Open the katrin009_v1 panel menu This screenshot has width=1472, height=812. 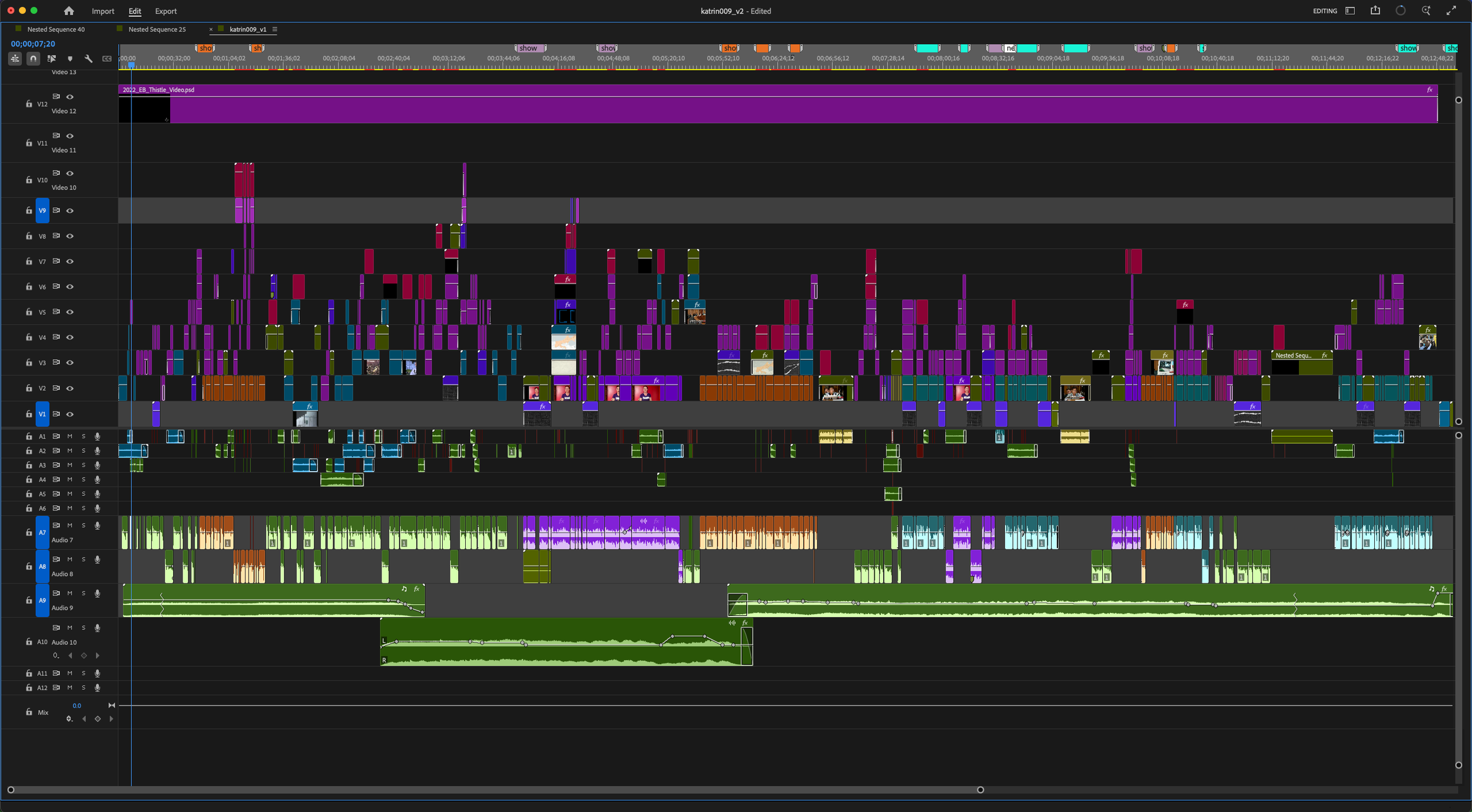click(x=274, y=29)
